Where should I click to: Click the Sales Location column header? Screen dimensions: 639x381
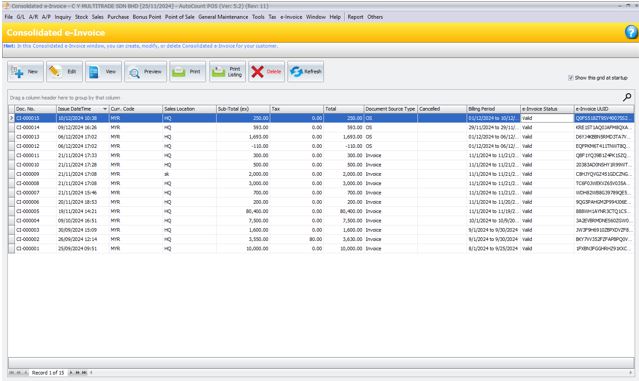pos(189,109)
